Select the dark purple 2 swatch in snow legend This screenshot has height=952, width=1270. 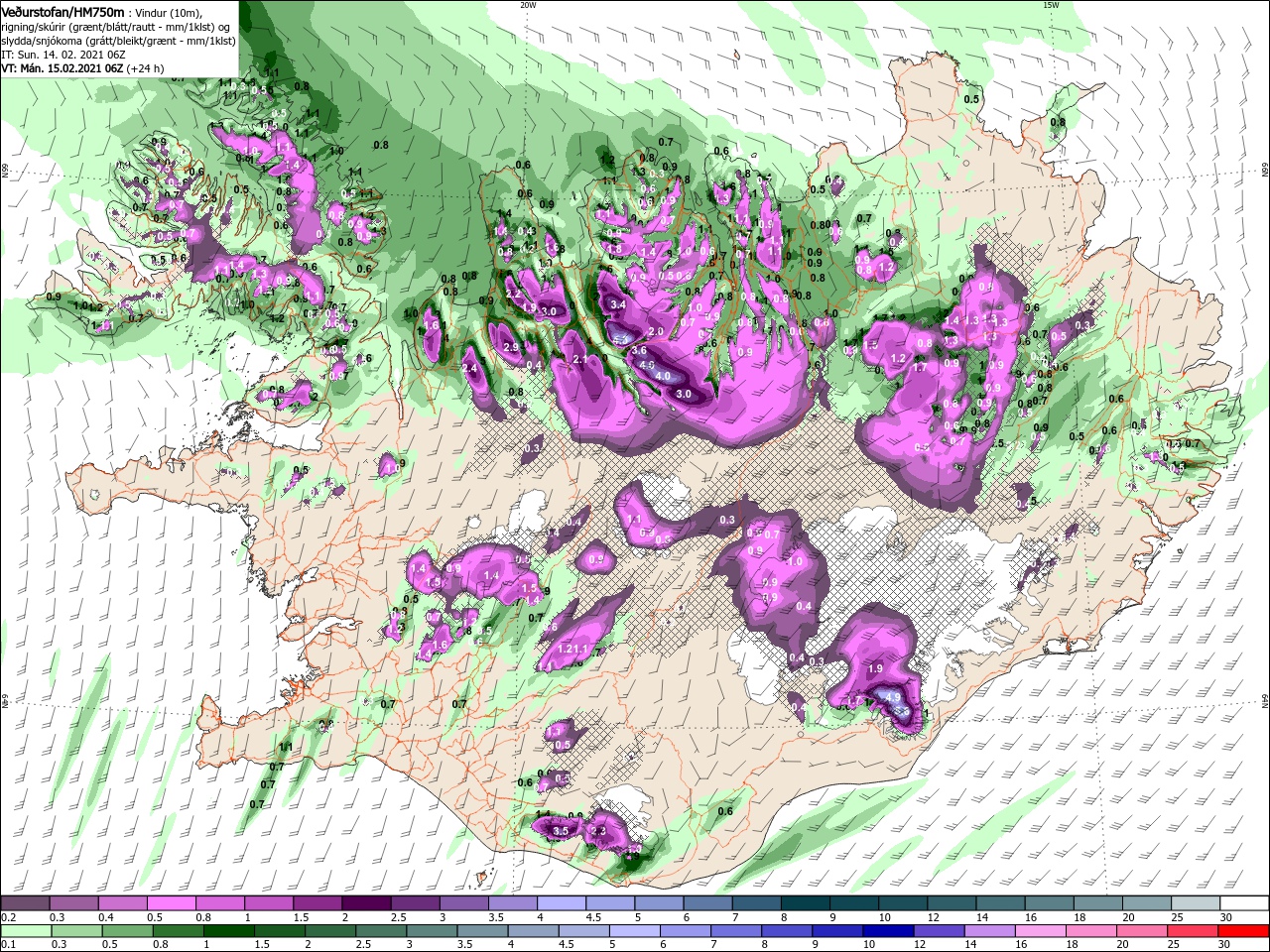click(x=365, y=903)
